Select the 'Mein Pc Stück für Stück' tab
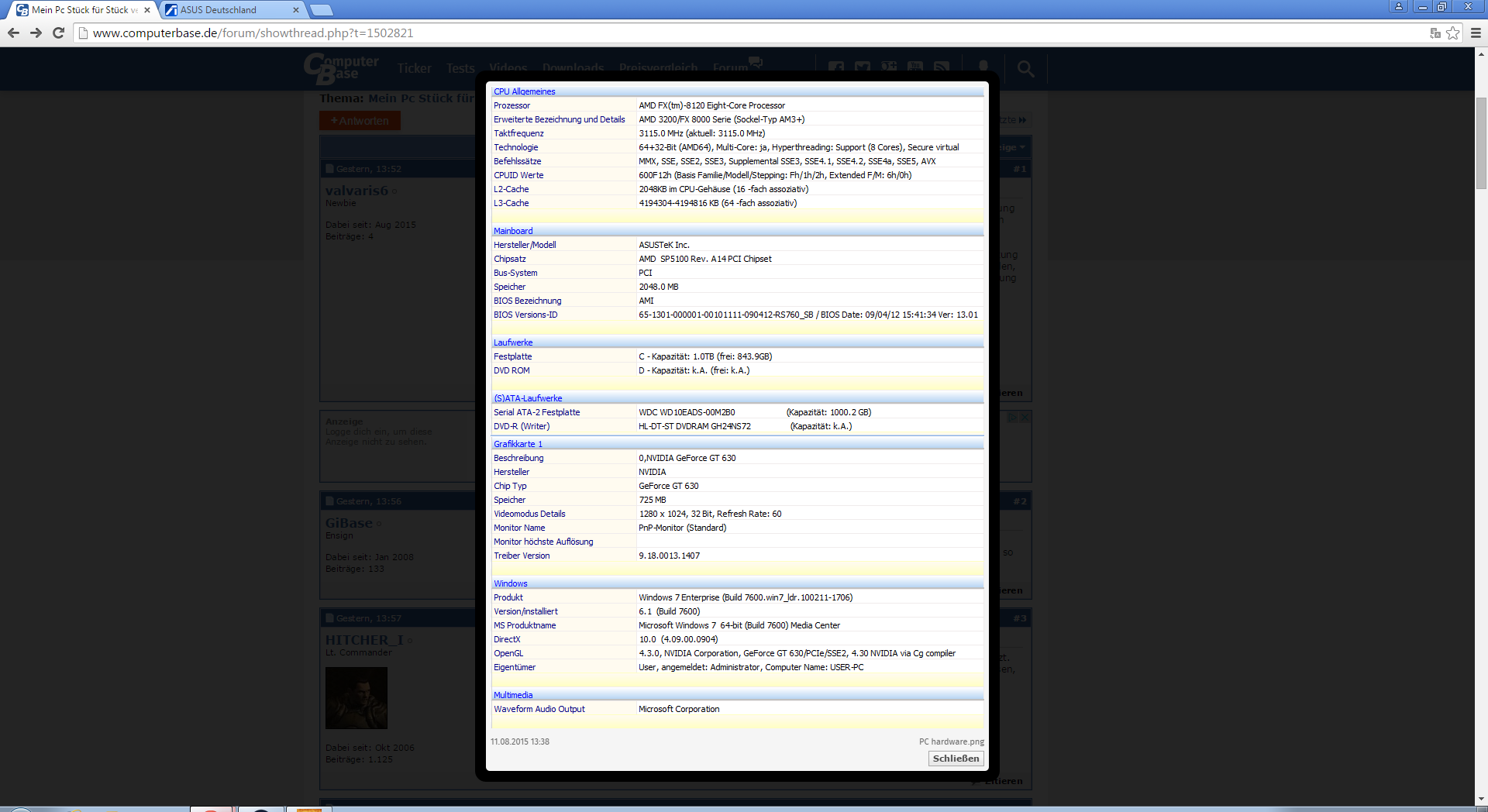The height and width of the screenshot is (812, 1488). [84, 10]
